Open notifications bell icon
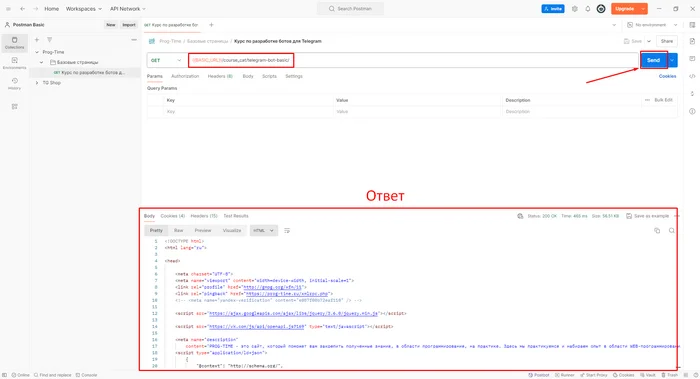The height and width of the screenshot is (379, 700). (x=588, y=8)
